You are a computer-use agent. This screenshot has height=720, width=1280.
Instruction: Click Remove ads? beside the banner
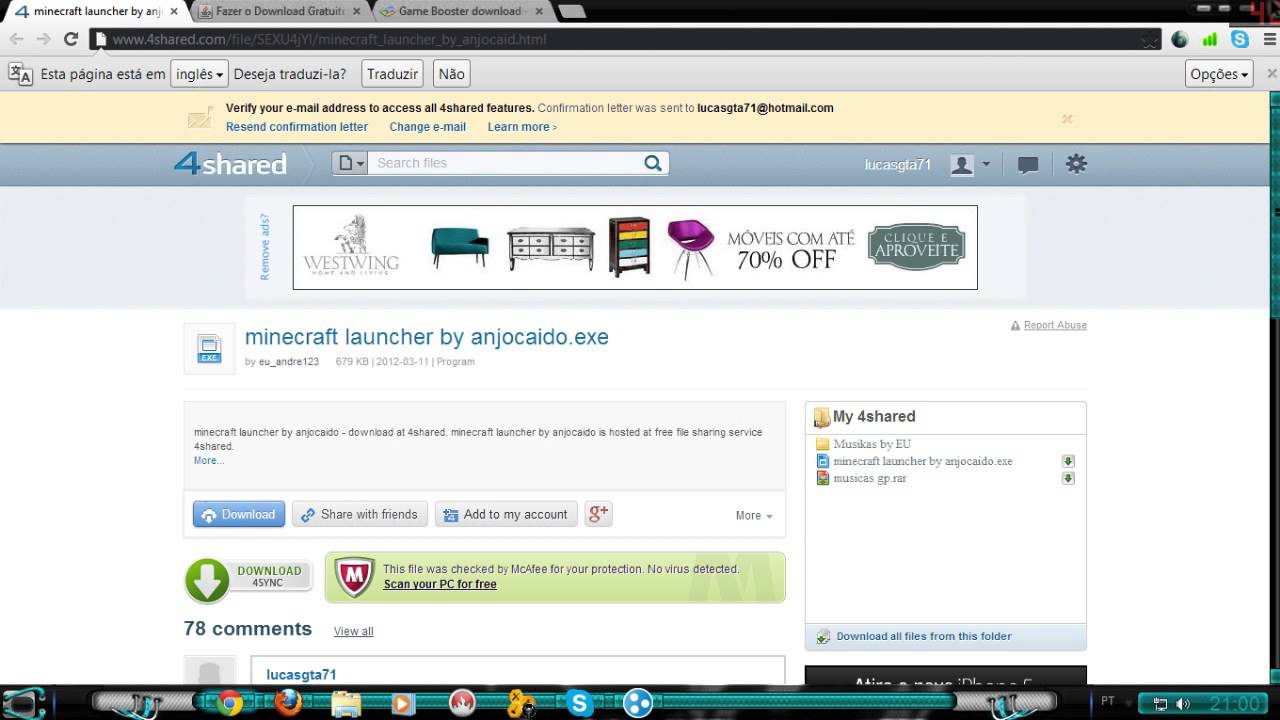pos(265,246)
